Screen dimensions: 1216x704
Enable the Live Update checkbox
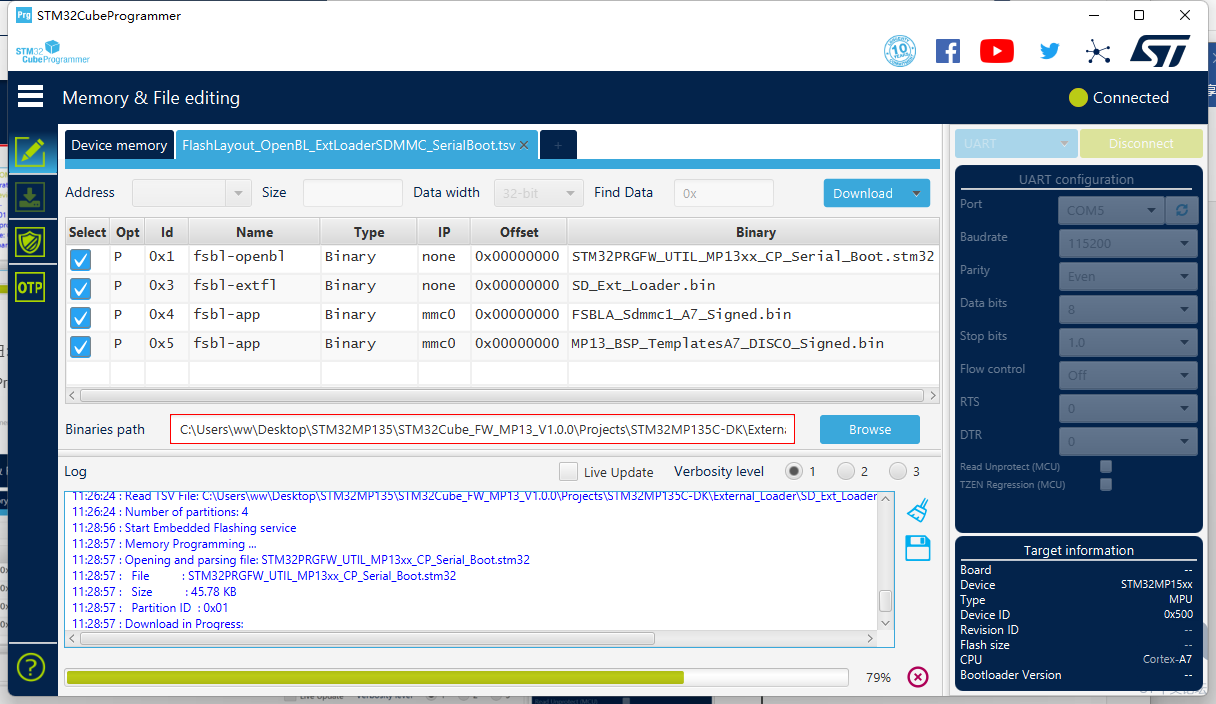(x=568, y=471)
